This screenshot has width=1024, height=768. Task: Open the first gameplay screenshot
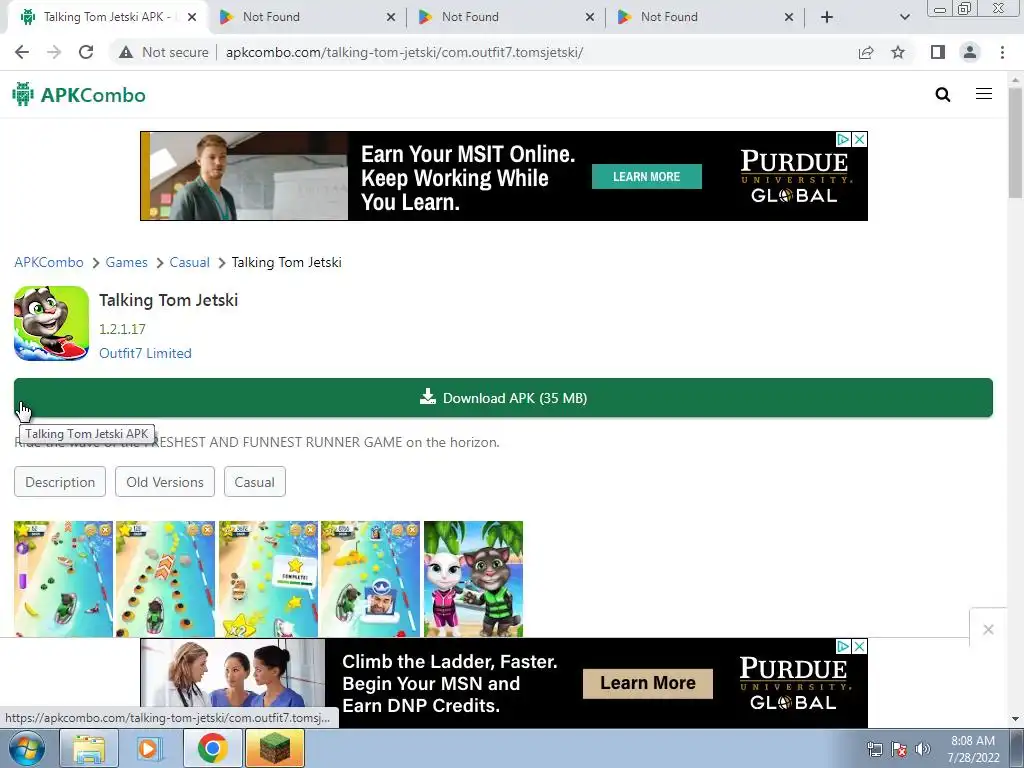[x=63, y=579]
